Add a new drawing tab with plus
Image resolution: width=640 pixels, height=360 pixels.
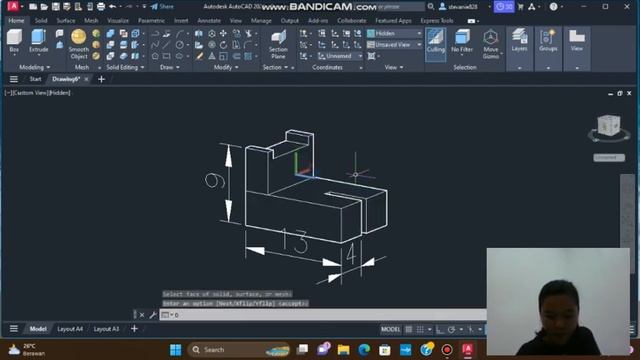pos(102,79)
